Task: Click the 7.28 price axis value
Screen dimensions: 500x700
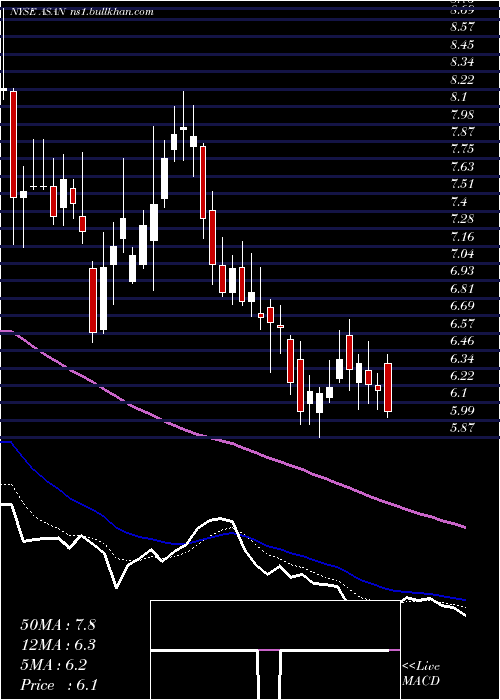Action: pyautogui.click(x=462, y=219)
